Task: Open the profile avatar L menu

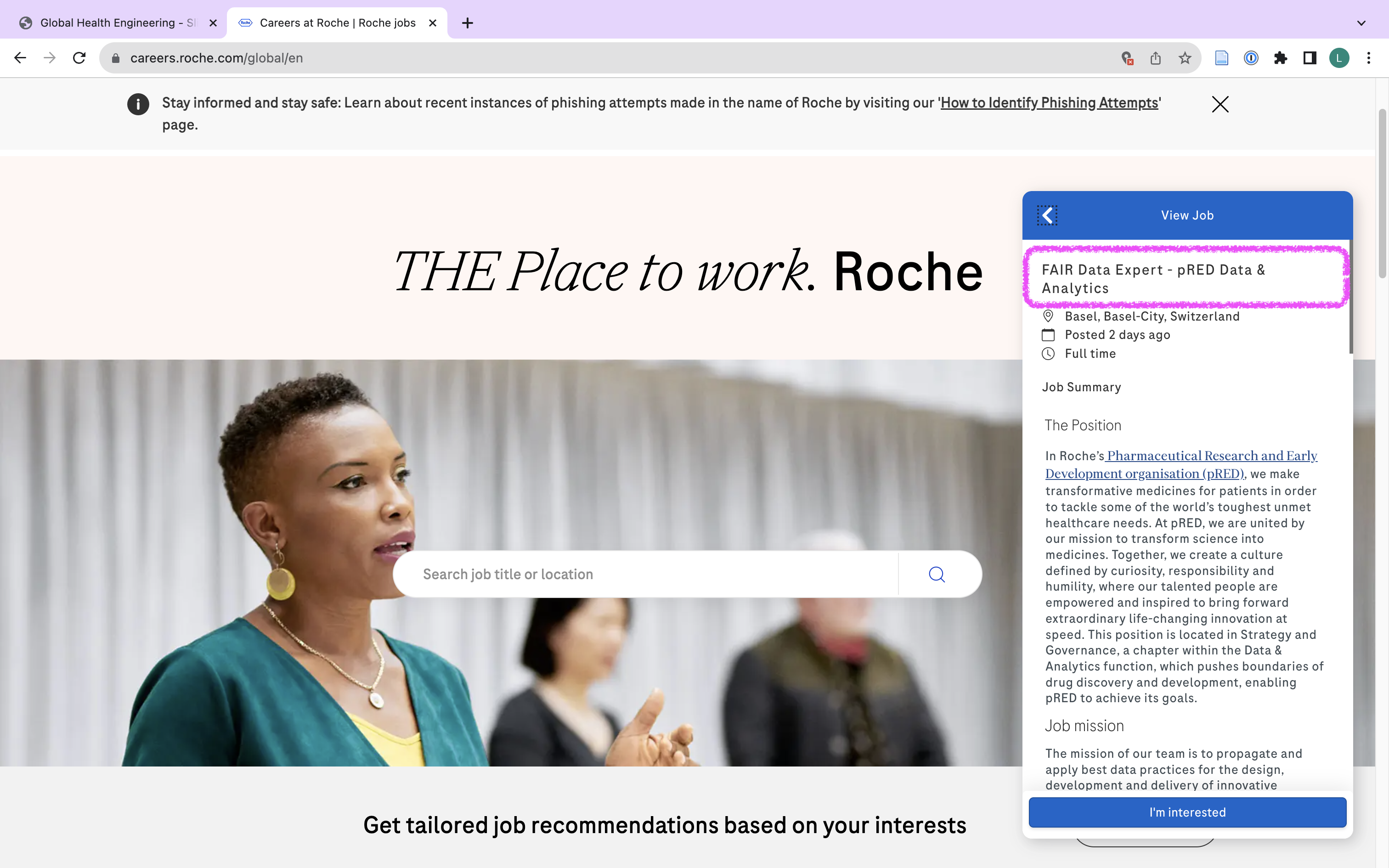Action: click(1339, 58)
